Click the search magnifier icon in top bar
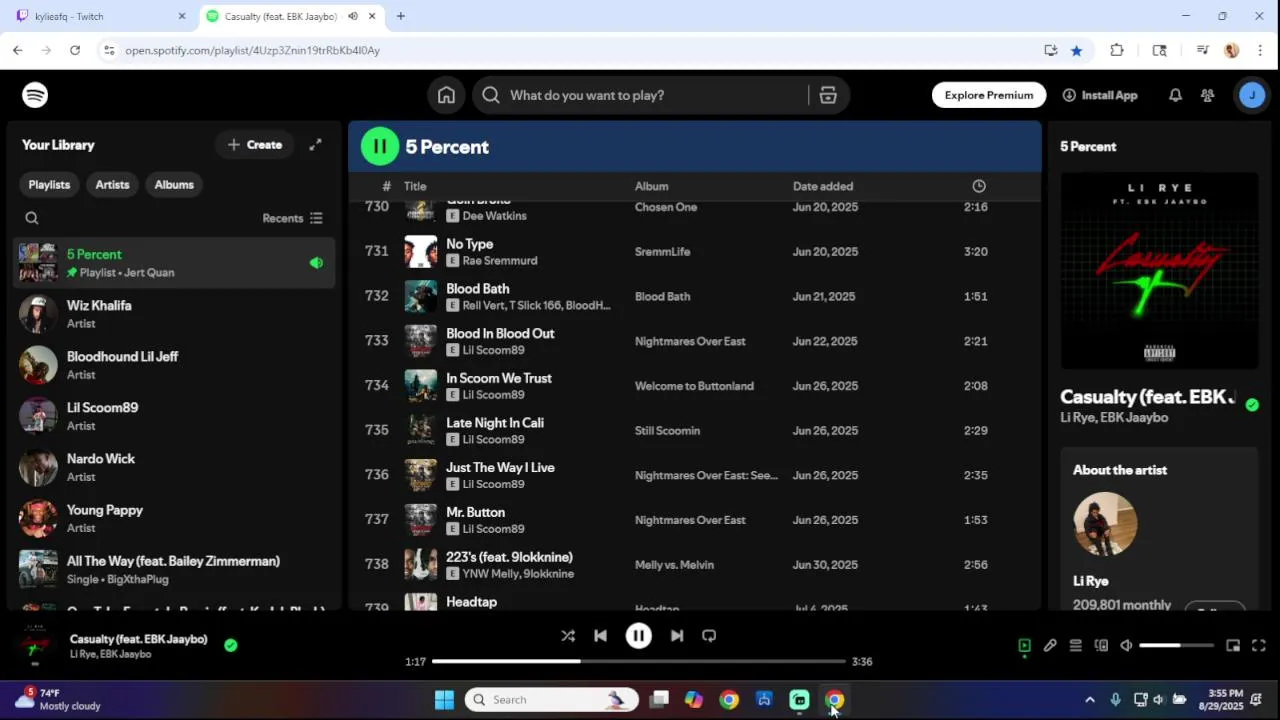This screenshot has width=1280, height=720. pyautogui.click(x=490, y=95)
